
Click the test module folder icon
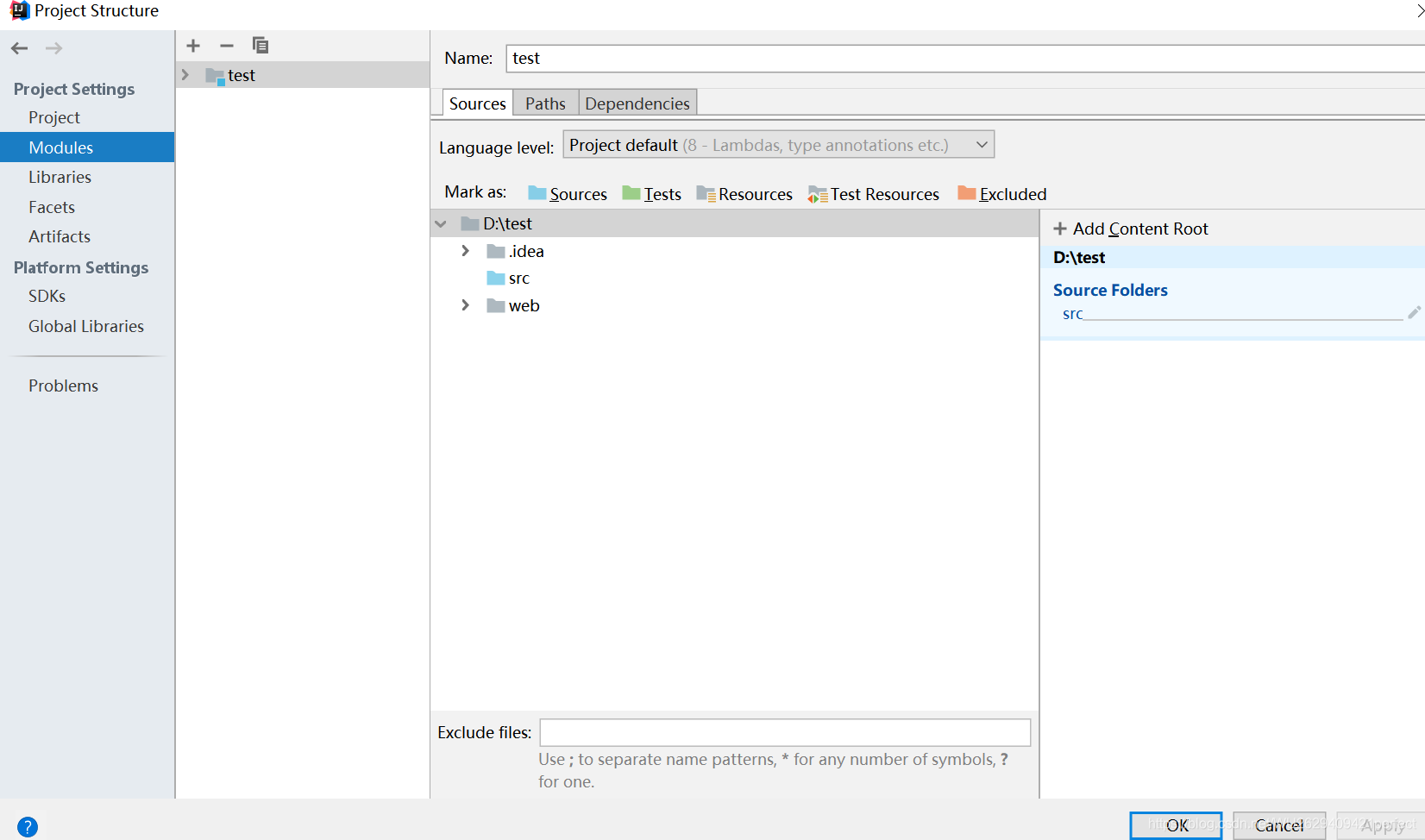(215, 76)
